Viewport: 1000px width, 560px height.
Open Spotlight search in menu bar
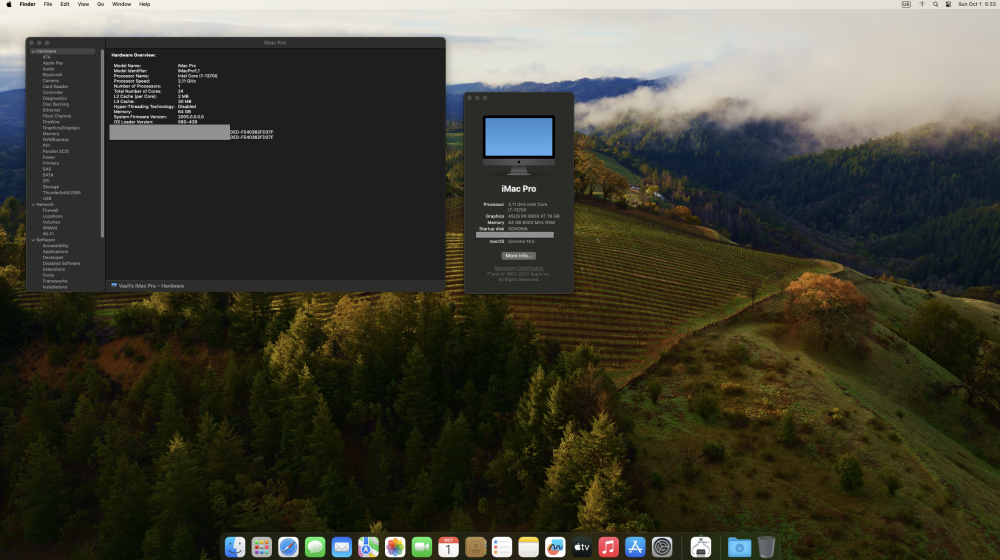tap(936, 4)
